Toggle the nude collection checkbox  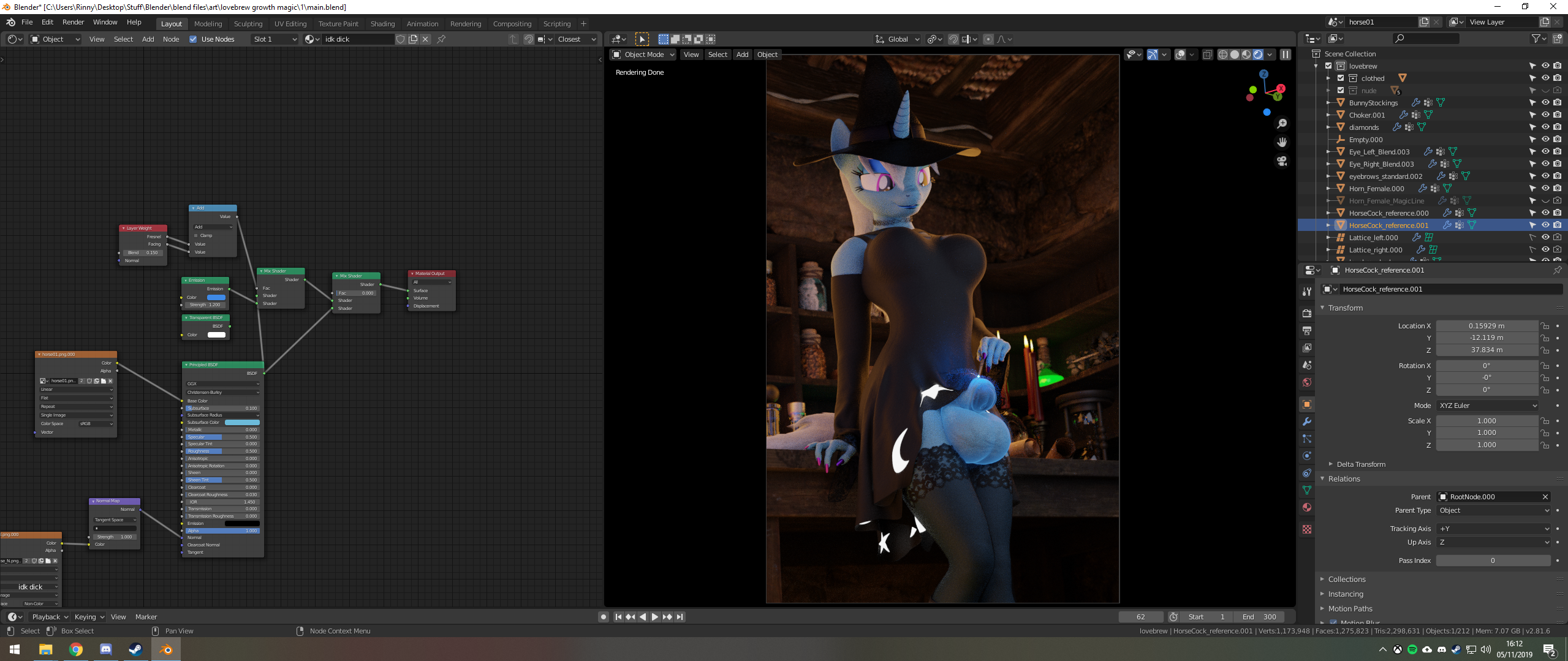pos(1341,91)
